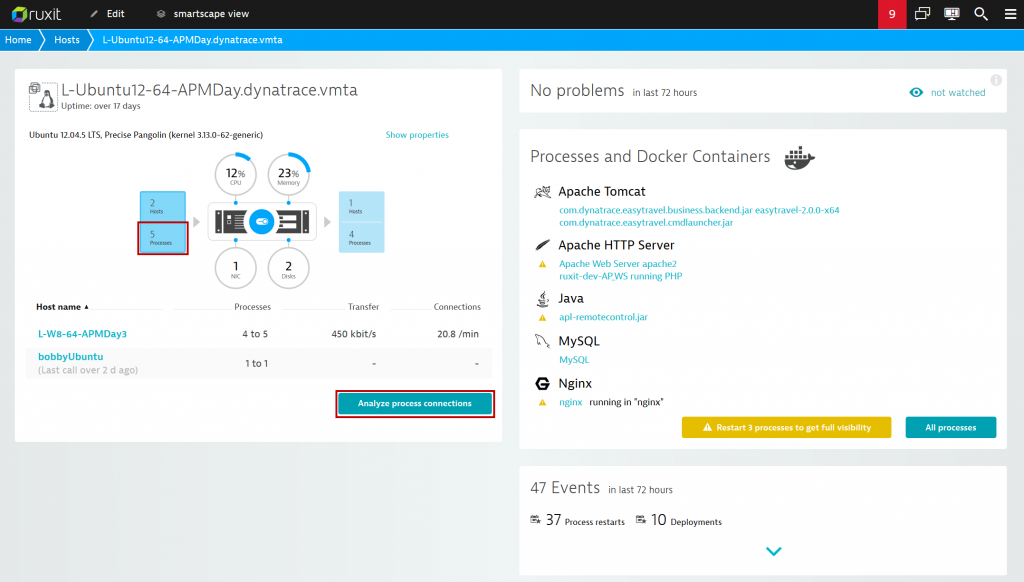The height and width of the screenshot is (582, 1024).
Task: Sort by Transfer column header
Action: click(x=363, y=306)
